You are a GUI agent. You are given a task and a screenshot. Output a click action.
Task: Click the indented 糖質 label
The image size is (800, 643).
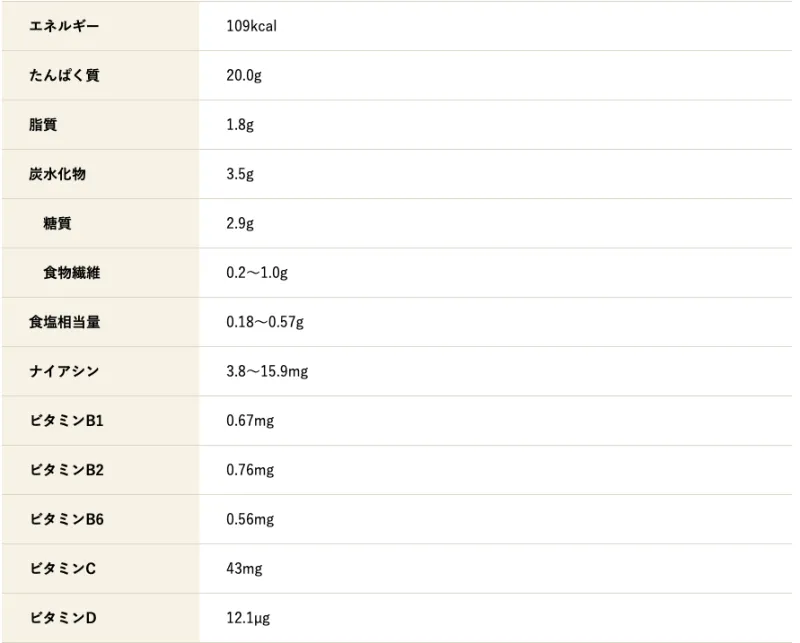pos(57,223)
